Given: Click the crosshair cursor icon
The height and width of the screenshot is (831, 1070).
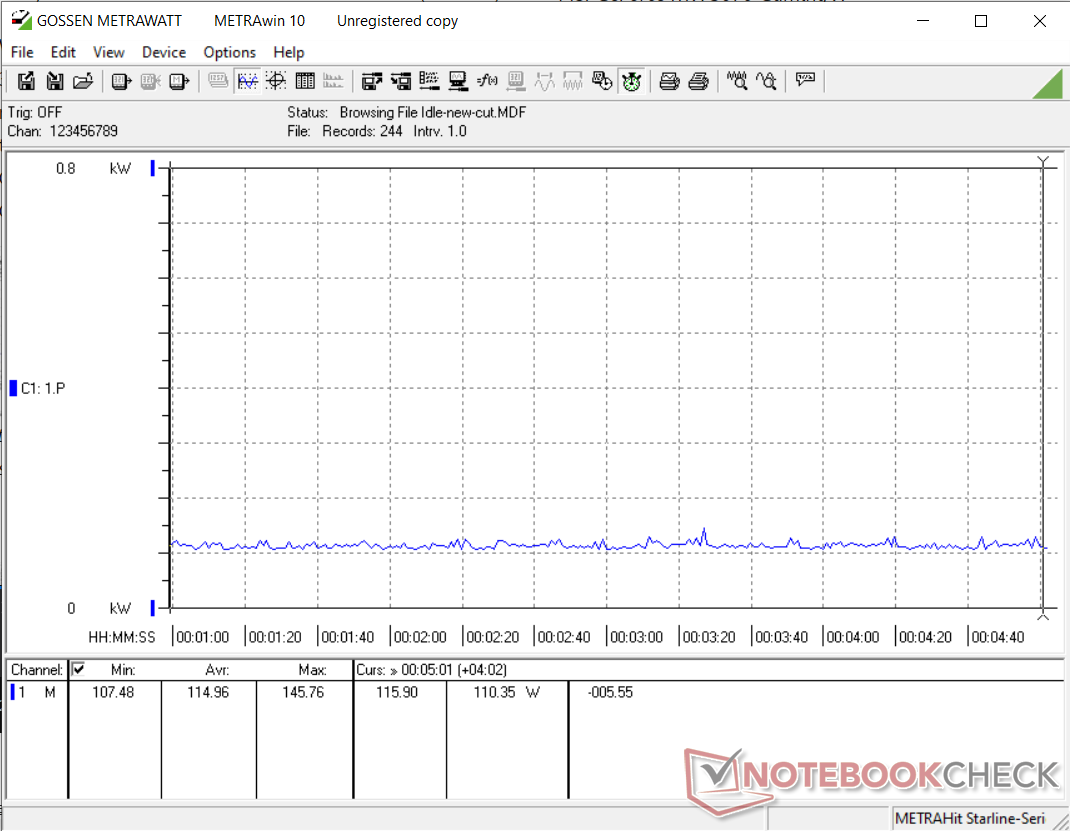Looking at the screenshot, I should [x=276, y=81].
